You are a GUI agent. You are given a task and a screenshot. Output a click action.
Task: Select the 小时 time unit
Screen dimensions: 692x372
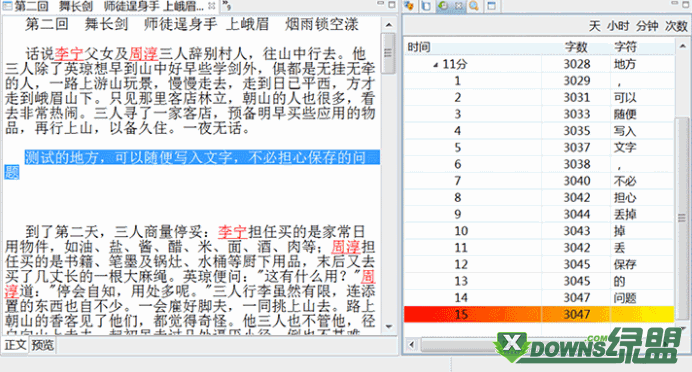(x=618, y=26)
